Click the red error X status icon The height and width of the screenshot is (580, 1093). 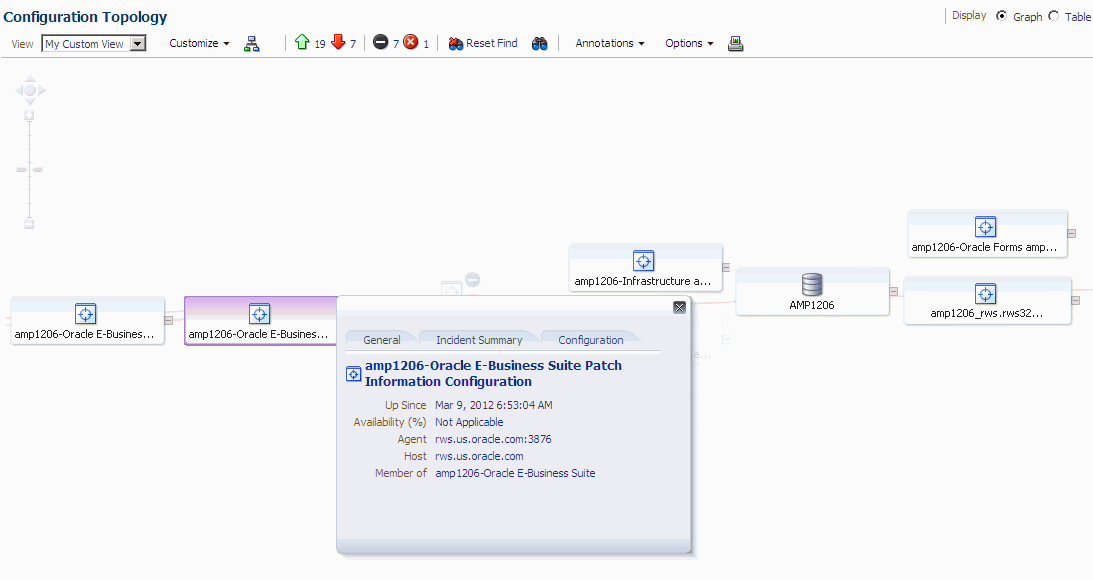(411, 43)
